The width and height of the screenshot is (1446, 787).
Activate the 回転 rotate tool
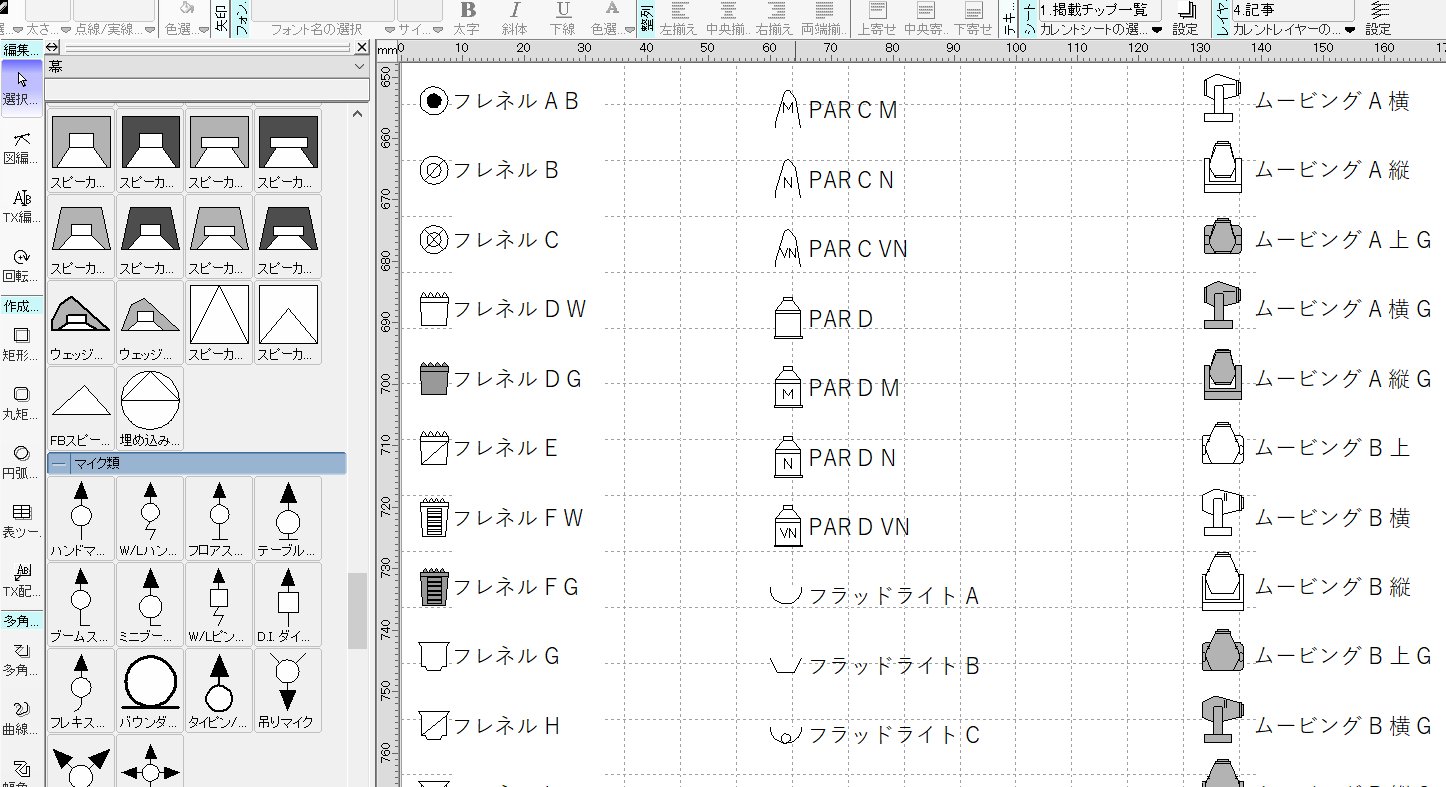pyautogui.click(x=22, y=264)
